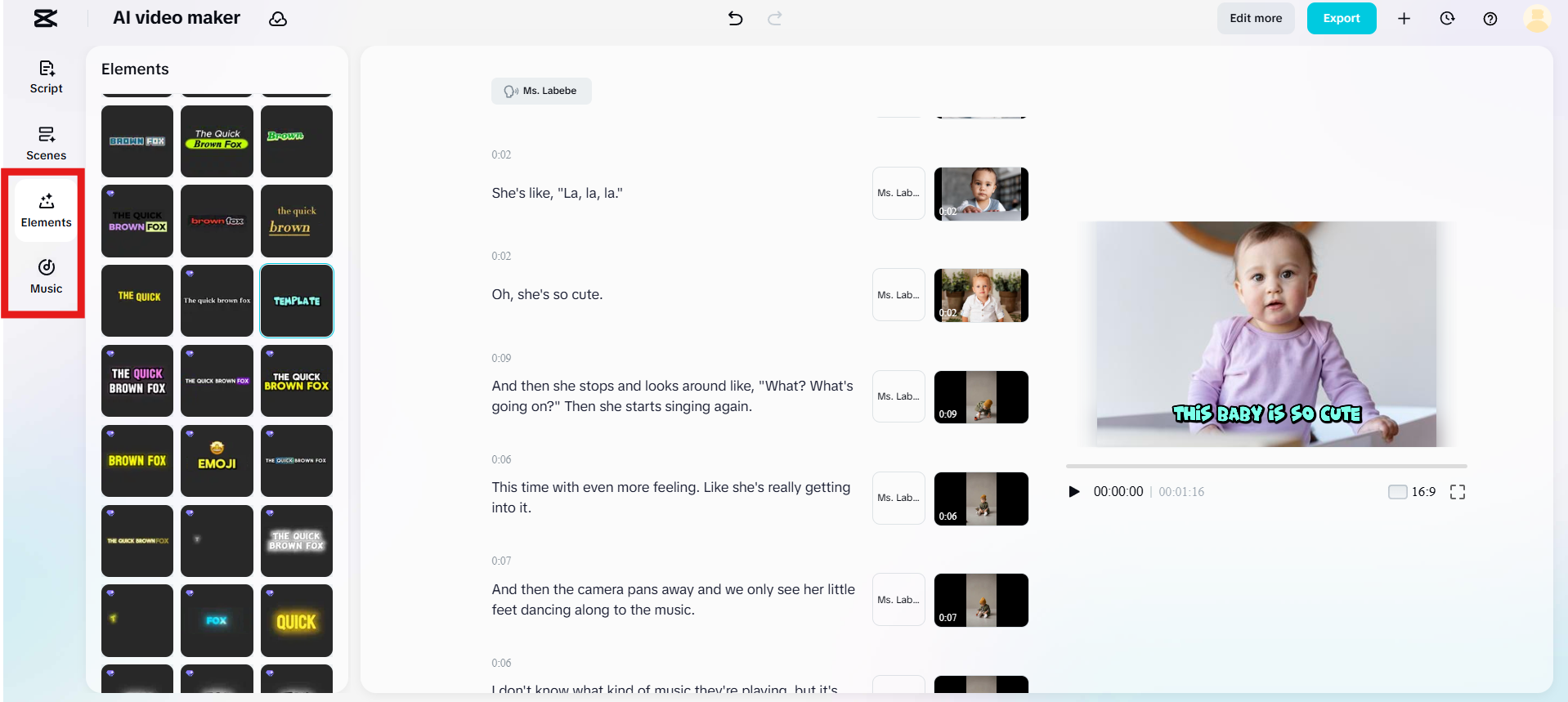Switch to the Scenes tab
Image resolution: width=1568 pixels, height=702 pixels.
tap(47, 144)
